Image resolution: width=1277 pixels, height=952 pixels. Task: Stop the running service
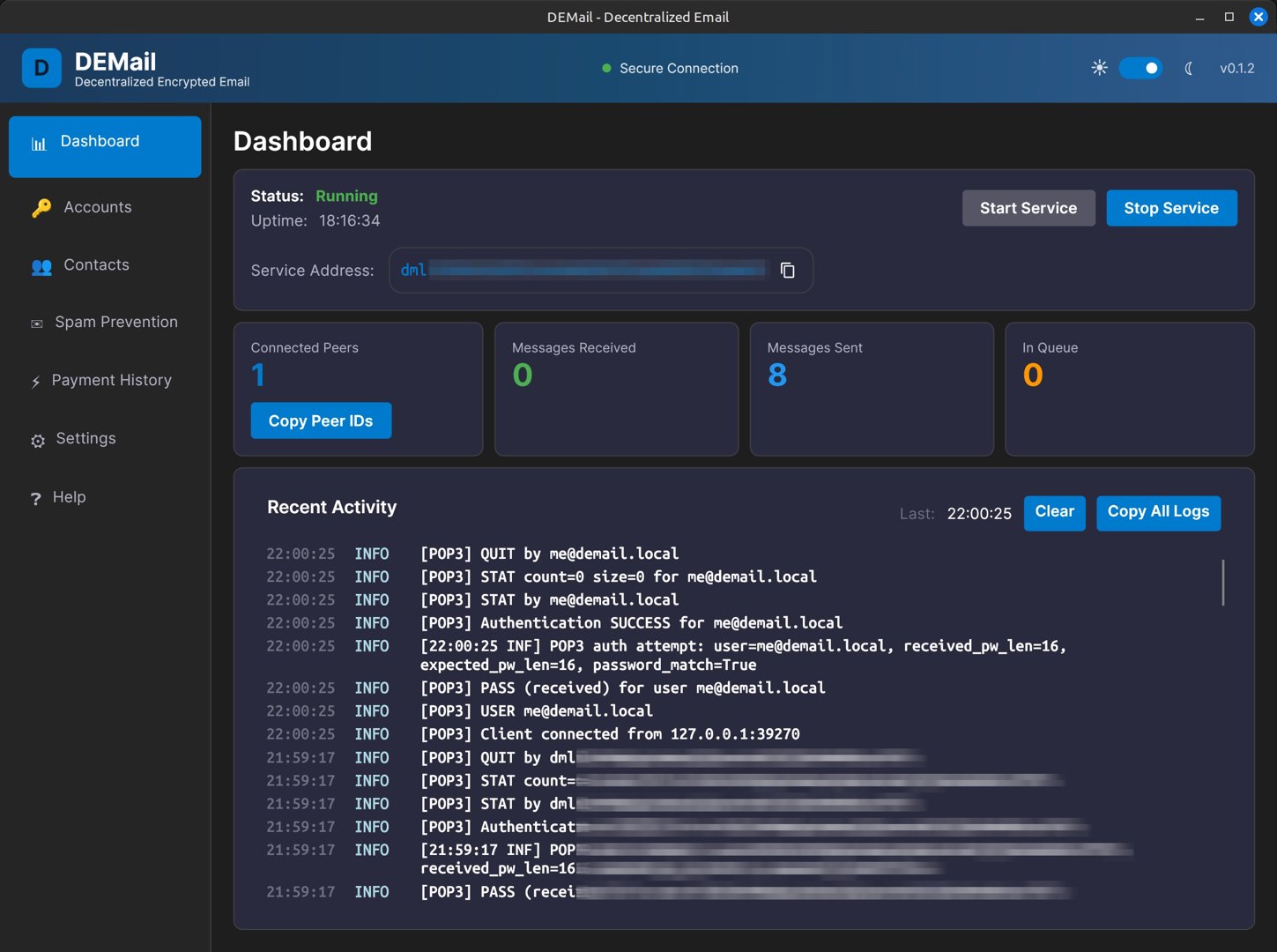(x=1170, y=208)
